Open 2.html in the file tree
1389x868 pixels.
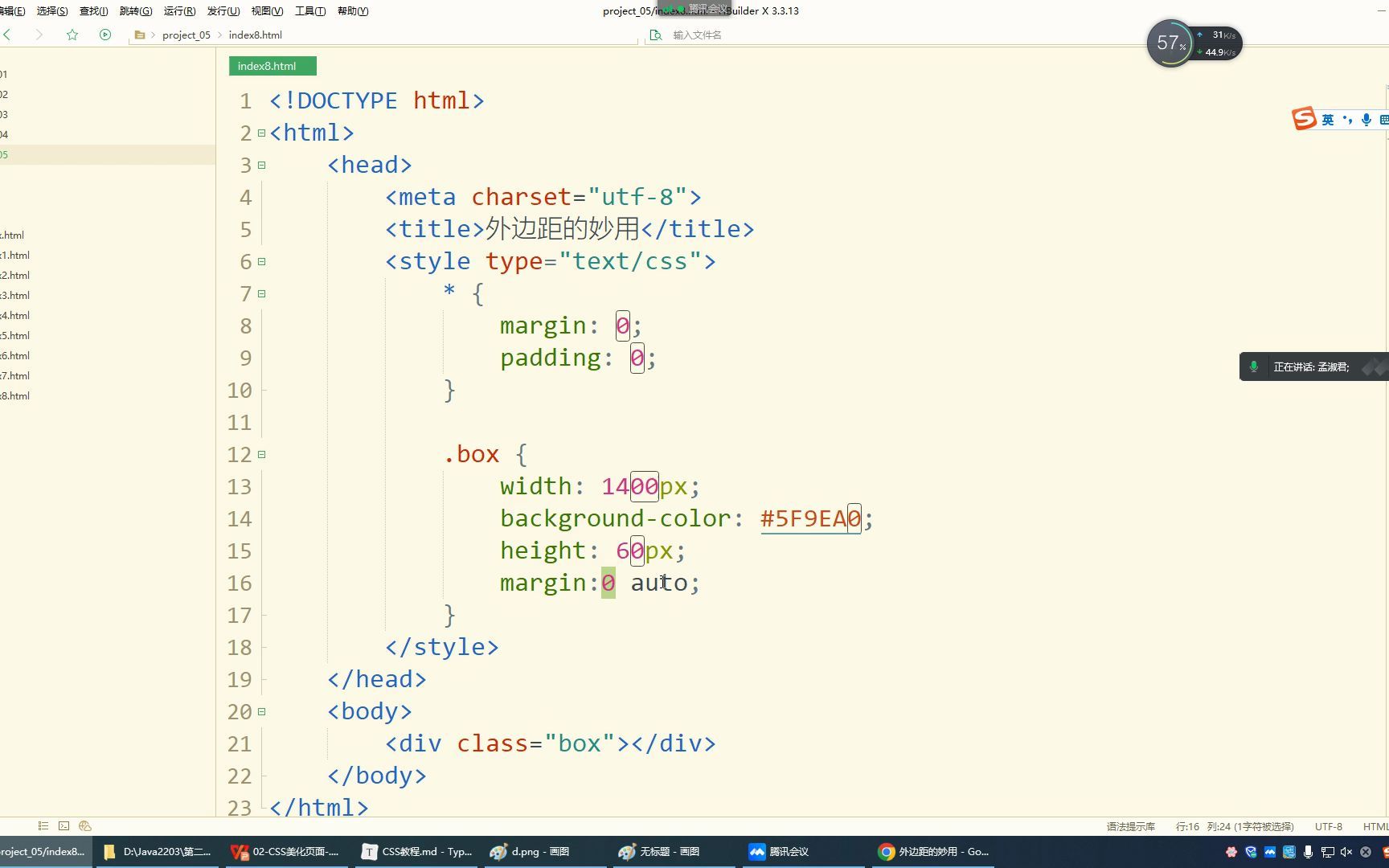click(15, 275)
